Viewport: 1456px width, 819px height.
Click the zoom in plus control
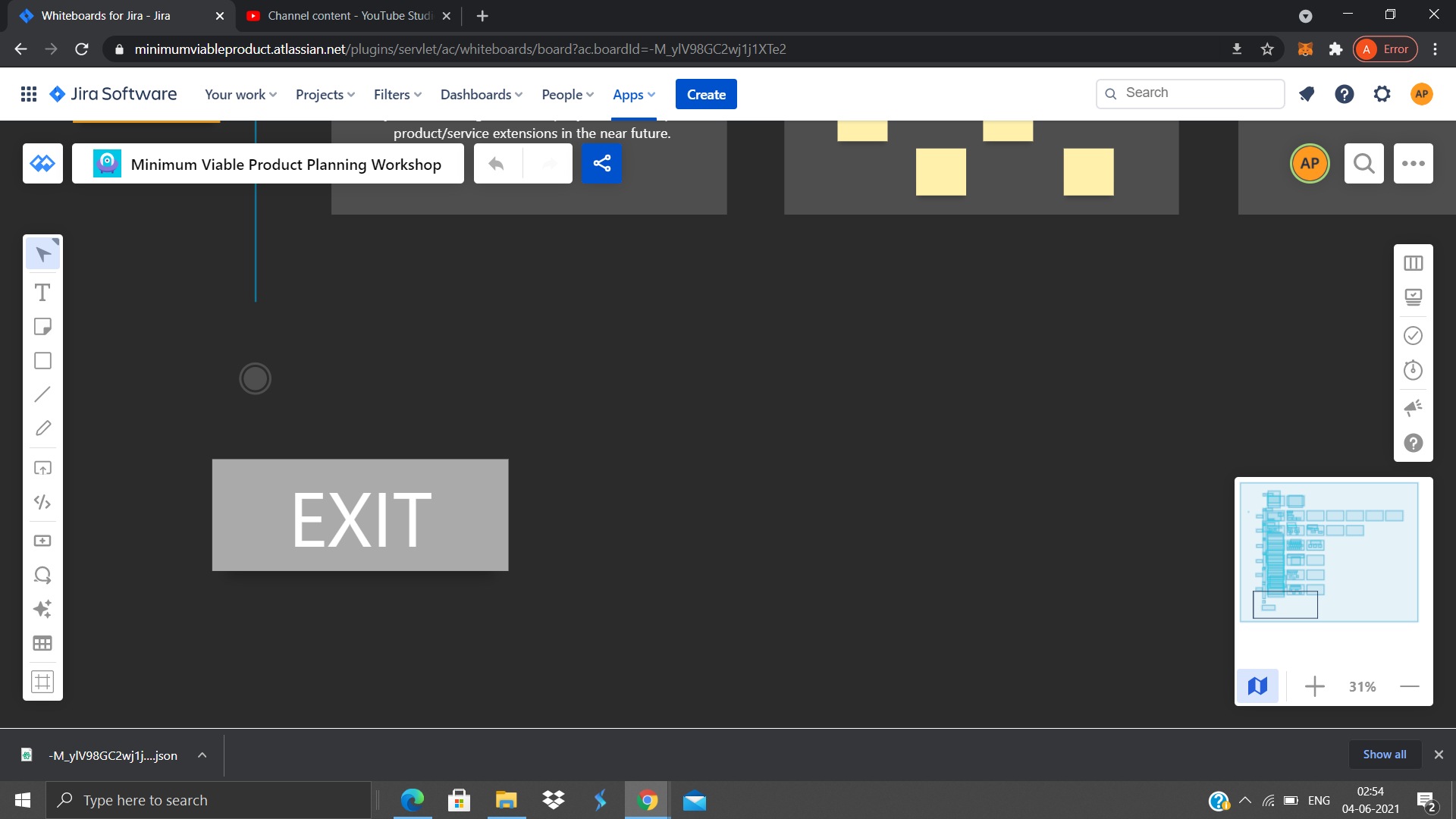coord(1314,686)
